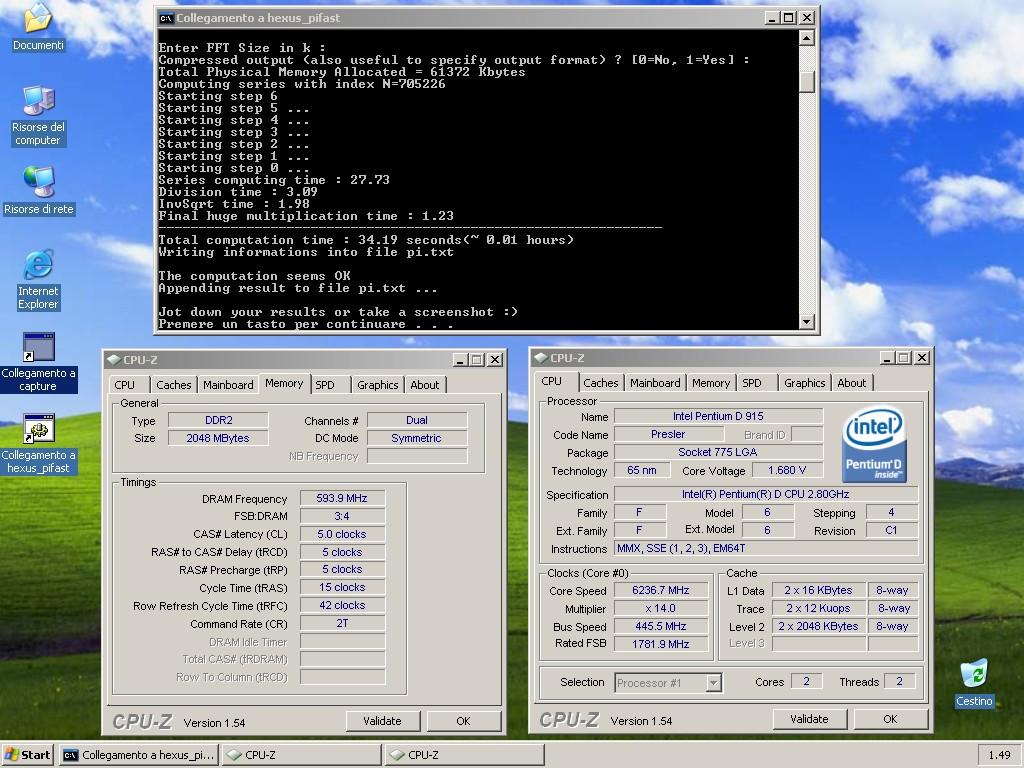
Task: Click the Technology 65 nm field
Action: pyautogui.click(x=642, y=470)
